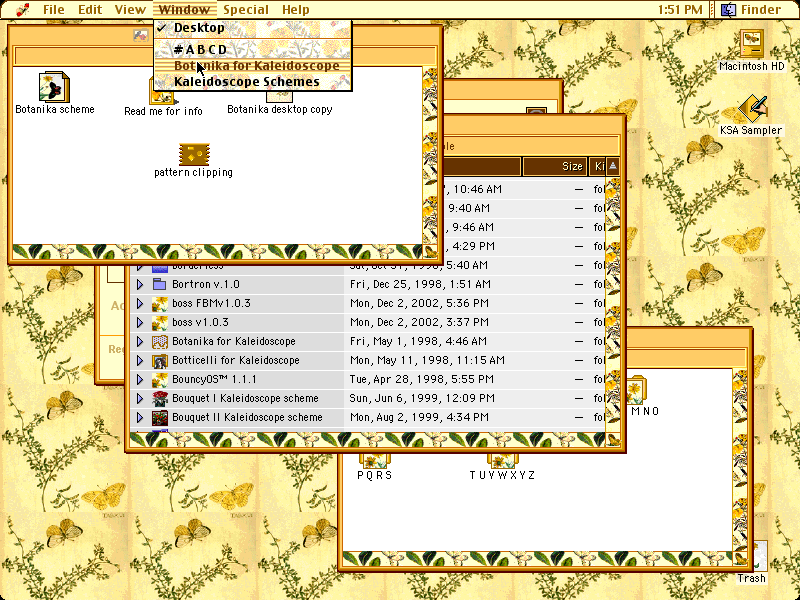Select the Macintosh HD drive icon
Screen dimensions: 800x600
pyautogui.click(x=752, y=44)
